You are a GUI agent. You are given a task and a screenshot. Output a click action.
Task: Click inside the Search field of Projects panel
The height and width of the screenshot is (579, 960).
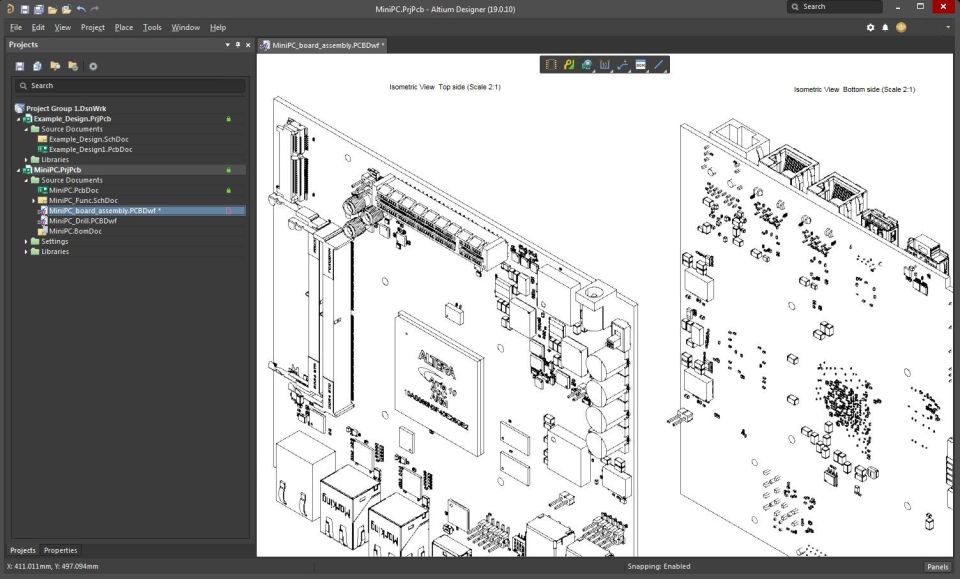130,85
